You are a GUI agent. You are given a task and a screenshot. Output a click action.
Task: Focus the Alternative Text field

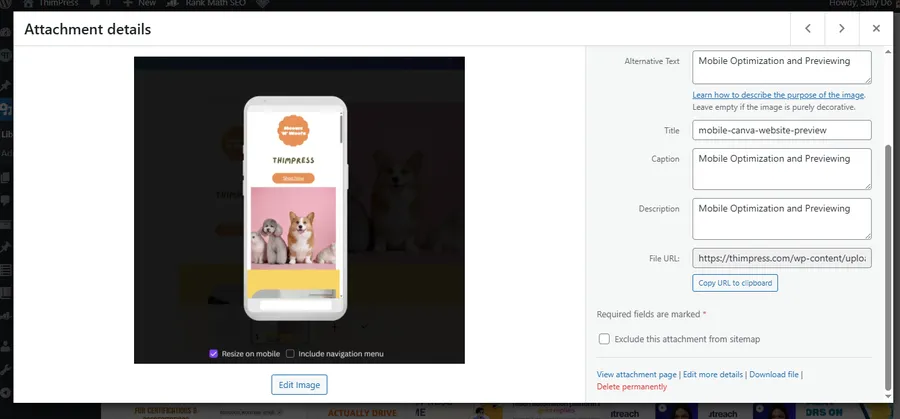click(781, 68)
